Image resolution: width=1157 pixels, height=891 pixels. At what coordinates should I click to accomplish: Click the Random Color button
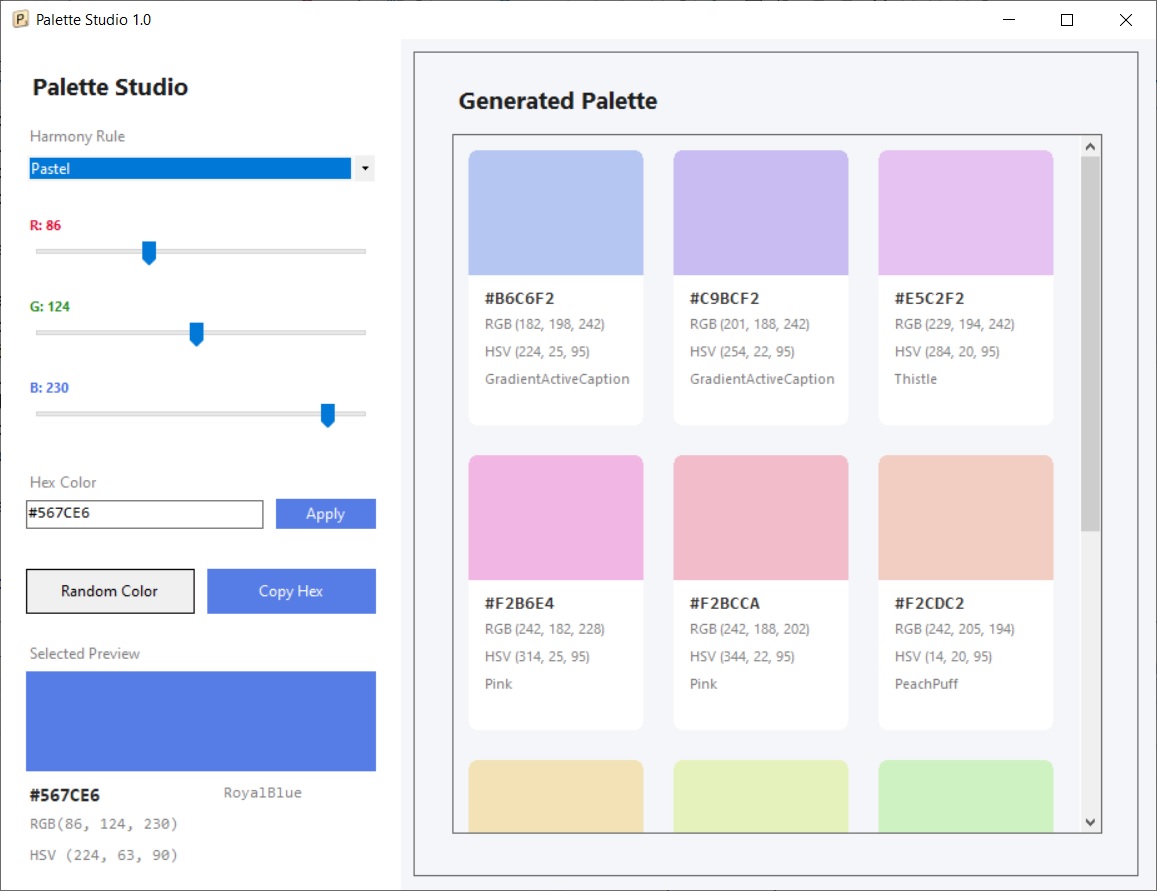(110, 591)
